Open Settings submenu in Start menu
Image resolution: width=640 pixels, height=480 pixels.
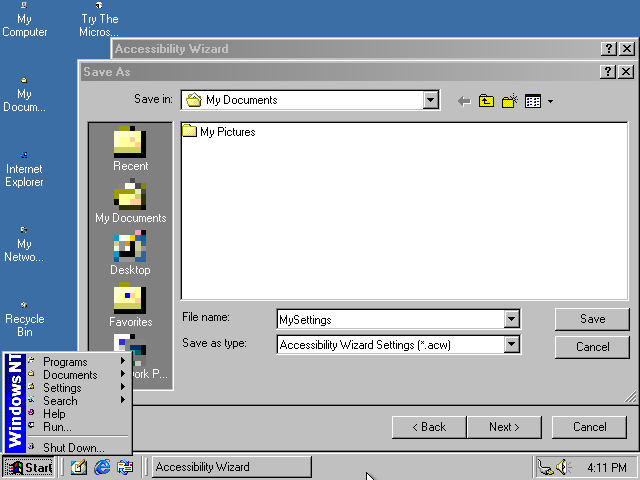tap(77, 388)
